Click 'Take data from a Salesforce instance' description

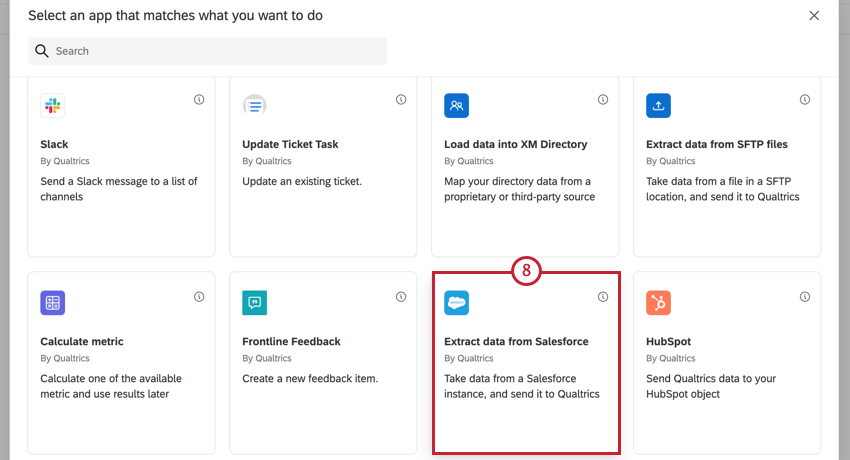[x=521, y=386]
